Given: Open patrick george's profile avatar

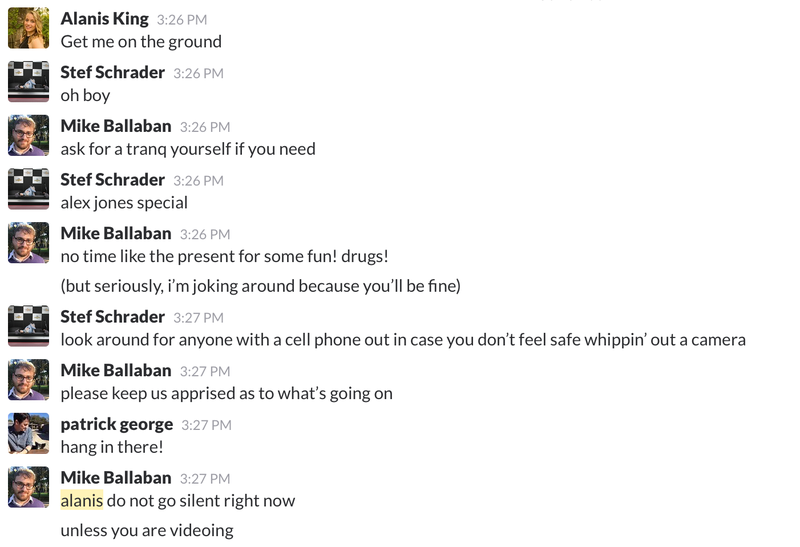Looking at the screenshot, I should (29, 433).
